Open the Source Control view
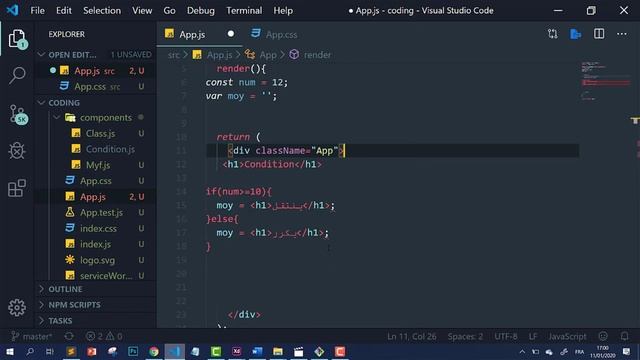 tap(18, 114)
